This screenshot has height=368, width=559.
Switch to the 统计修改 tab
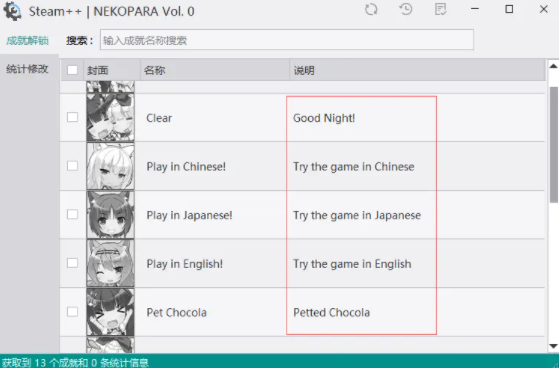(x=27, y=69)
